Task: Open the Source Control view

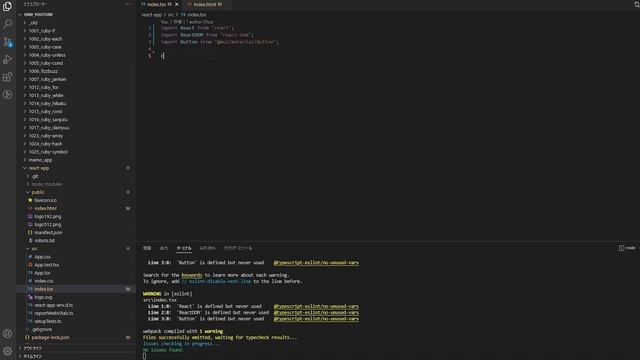Action: [x=7, y=42]
